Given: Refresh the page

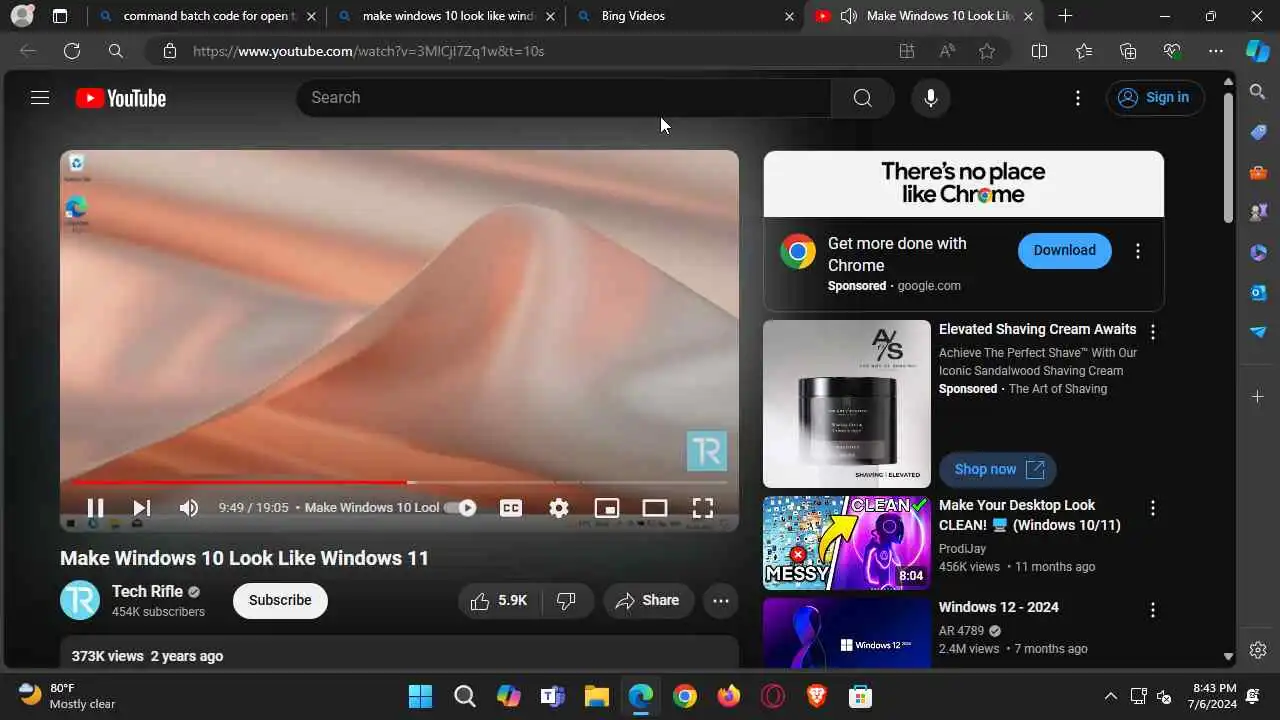Looking at the screenshot, I should [x=71, y=51].
